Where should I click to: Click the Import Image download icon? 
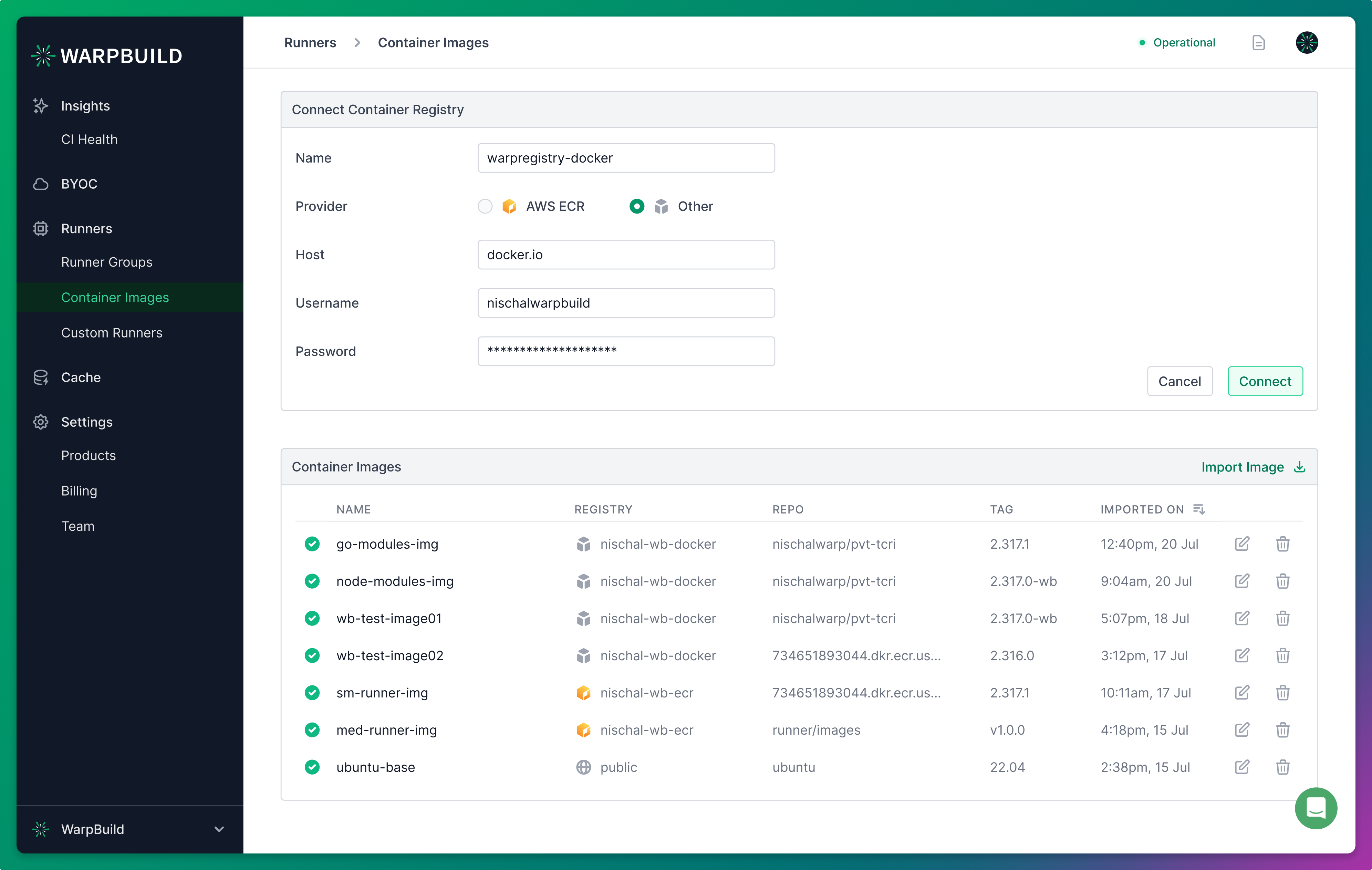pyautogui.click(x=1299, y=467)
